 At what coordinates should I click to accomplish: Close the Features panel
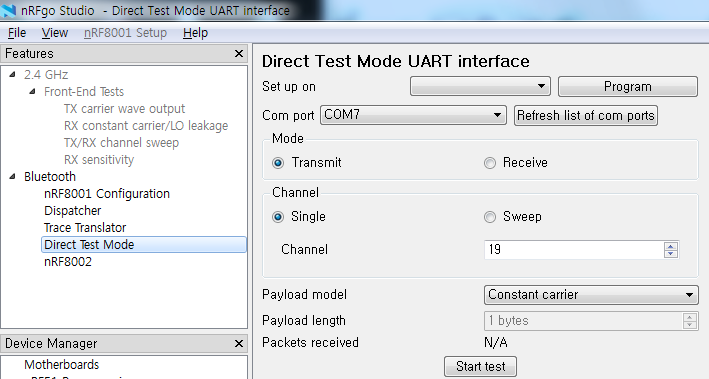(x=239, y=54)
